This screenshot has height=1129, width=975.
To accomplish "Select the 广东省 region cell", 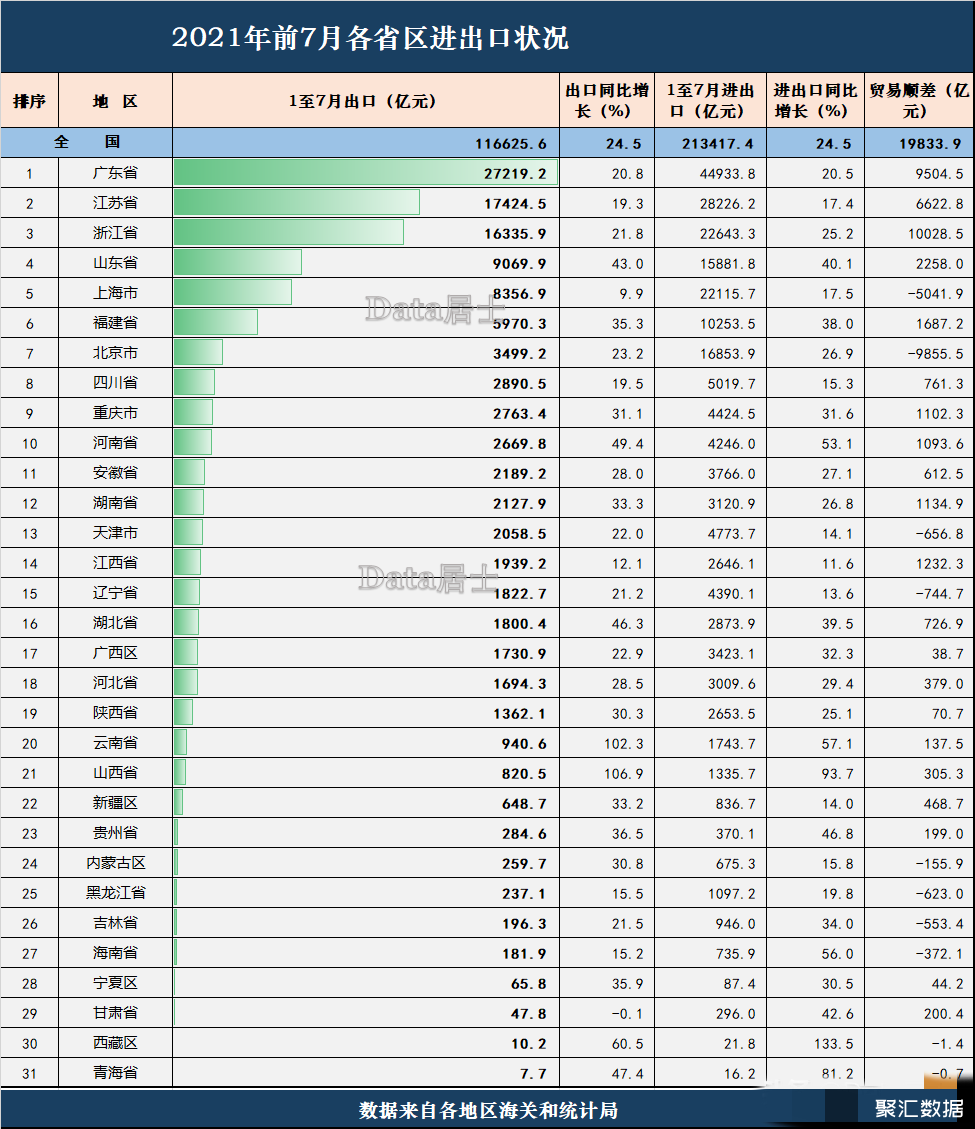I will pos(115,173).
